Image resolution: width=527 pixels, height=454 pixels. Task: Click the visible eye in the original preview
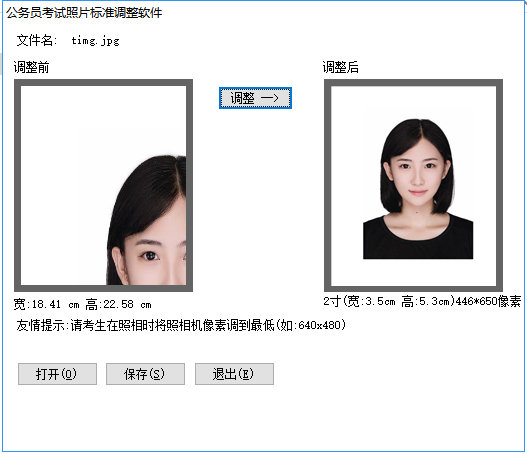(x=149, y=256)
